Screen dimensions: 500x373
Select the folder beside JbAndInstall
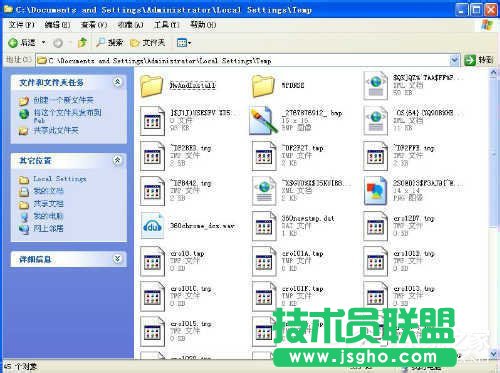[263, 86]
